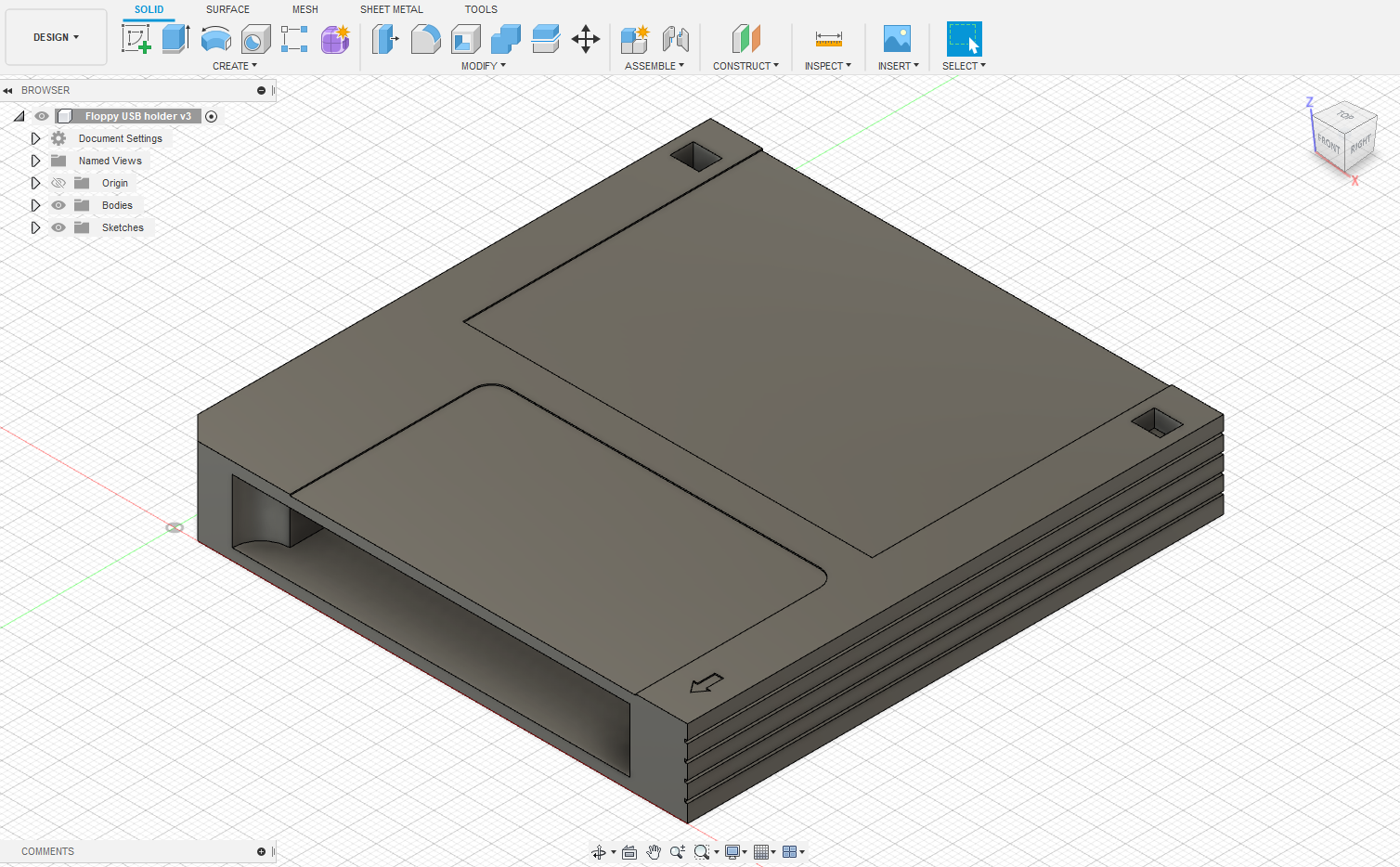
Task: Activate the Select tool icon
Action: tap(964, 39)
